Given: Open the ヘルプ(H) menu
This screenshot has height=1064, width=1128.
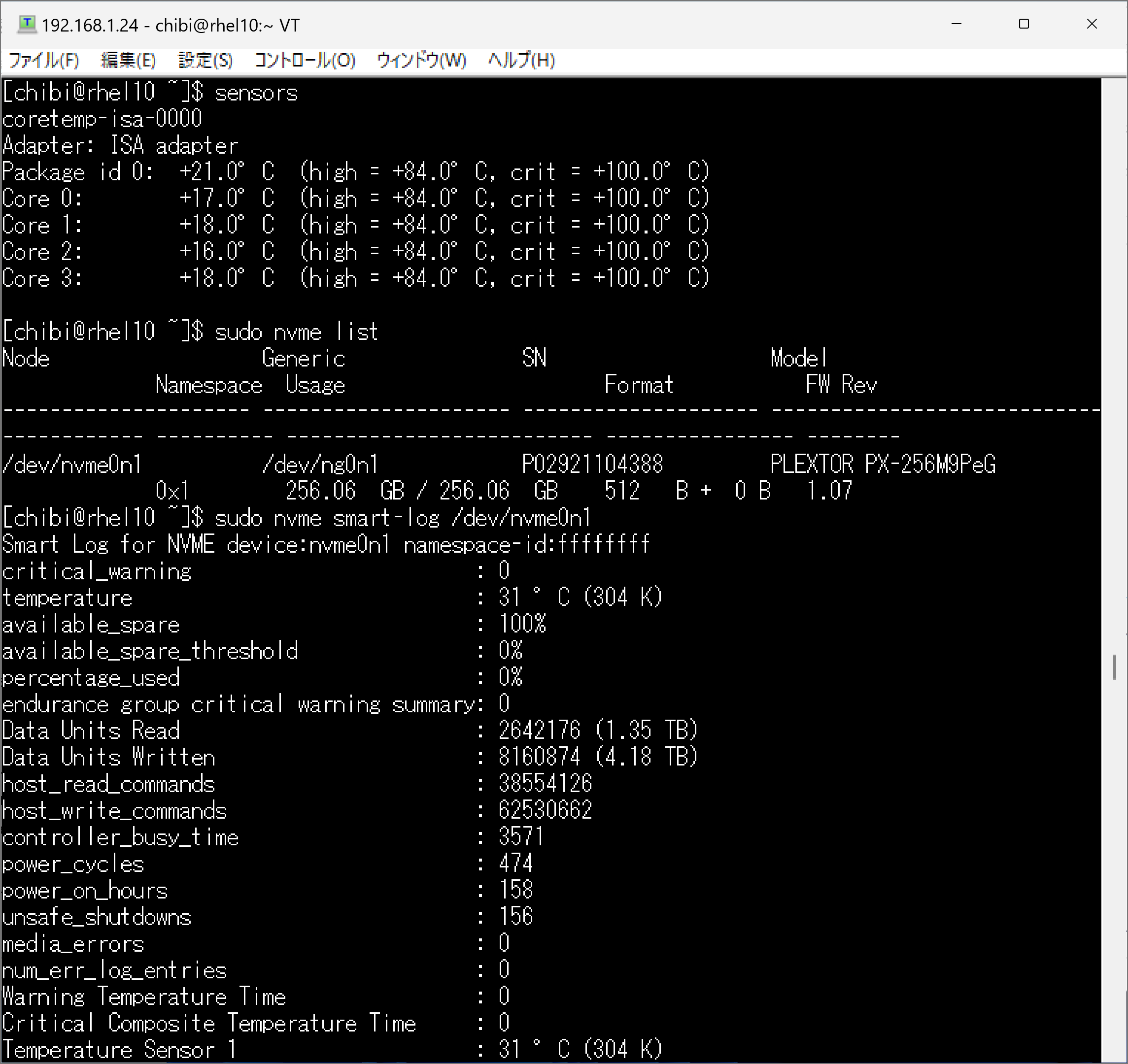Looking at the screenshot, I should point(521,60).
